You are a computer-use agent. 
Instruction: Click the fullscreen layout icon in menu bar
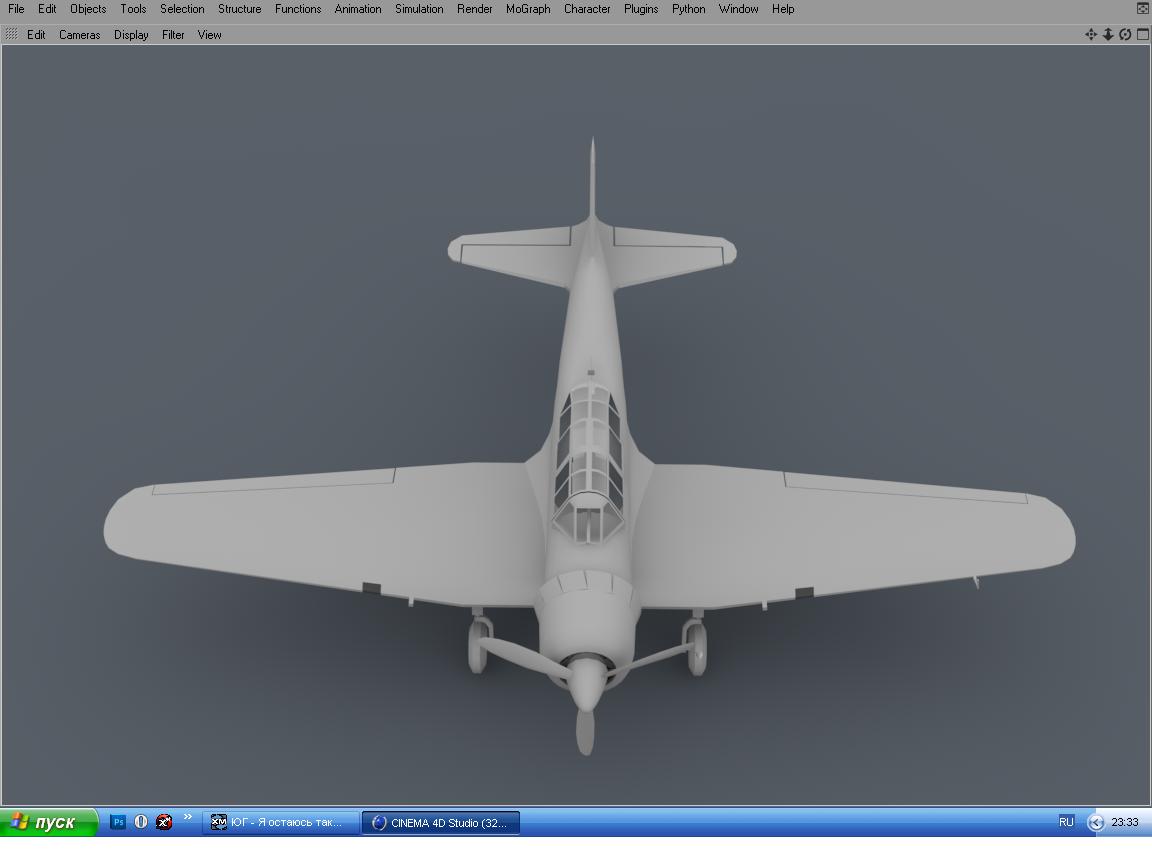[1143, 8]
